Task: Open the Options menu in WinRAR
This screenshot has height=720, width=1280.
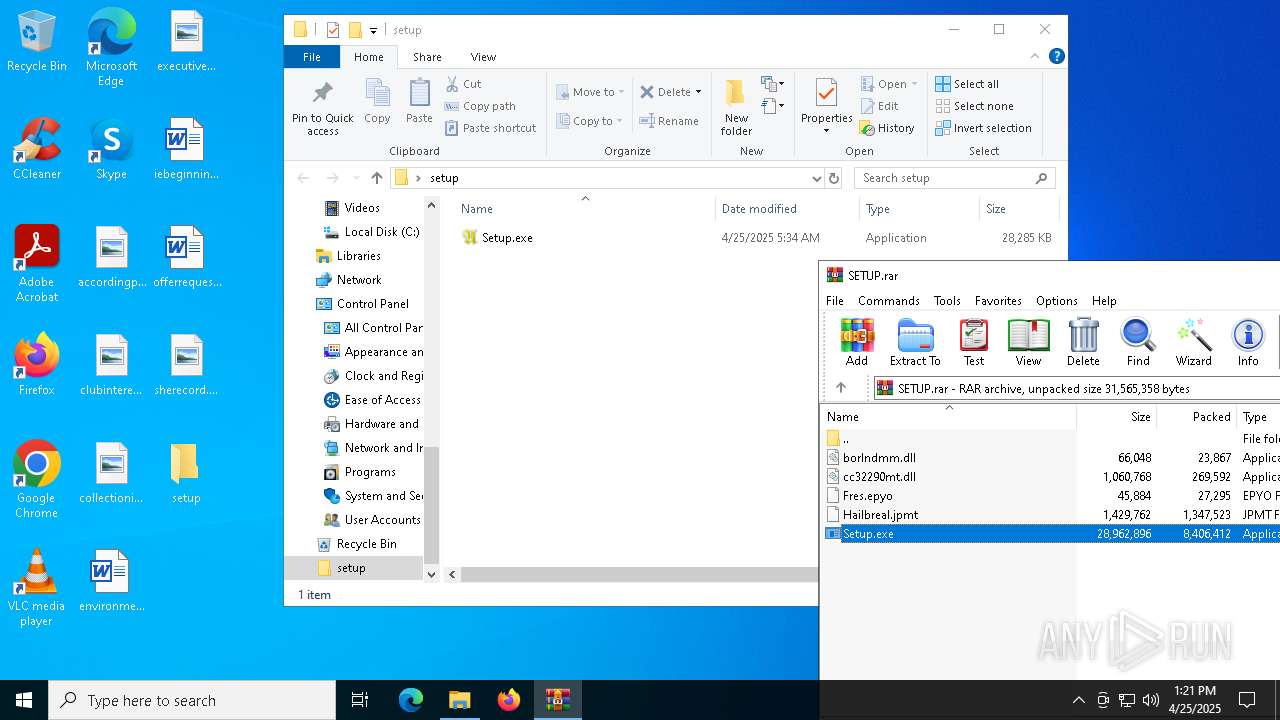Action: [x=1056, y=300]
